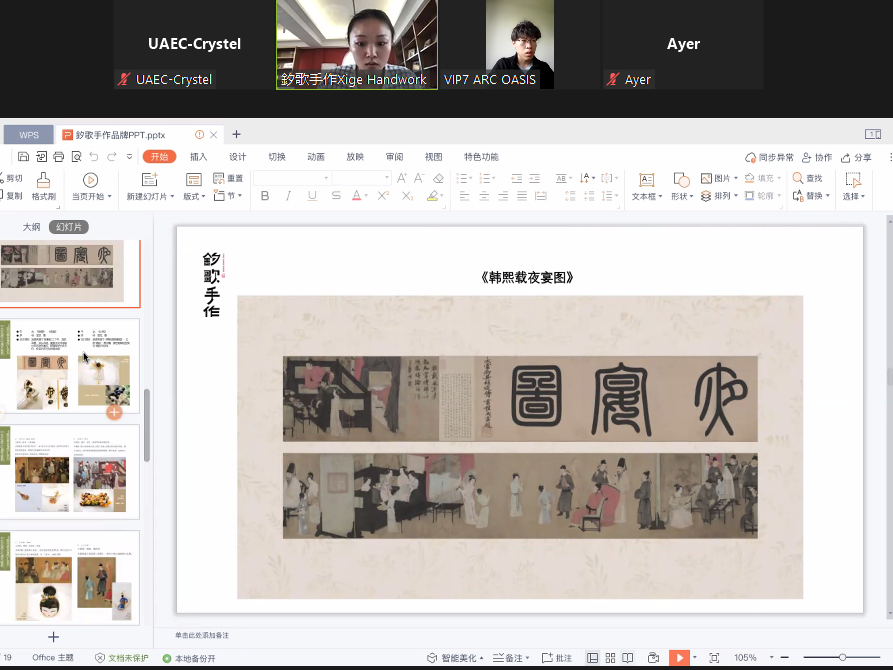Click the orange plus button on the slide thumbnail
This screenshot has width=893, height=670.
tap(114, 412)
